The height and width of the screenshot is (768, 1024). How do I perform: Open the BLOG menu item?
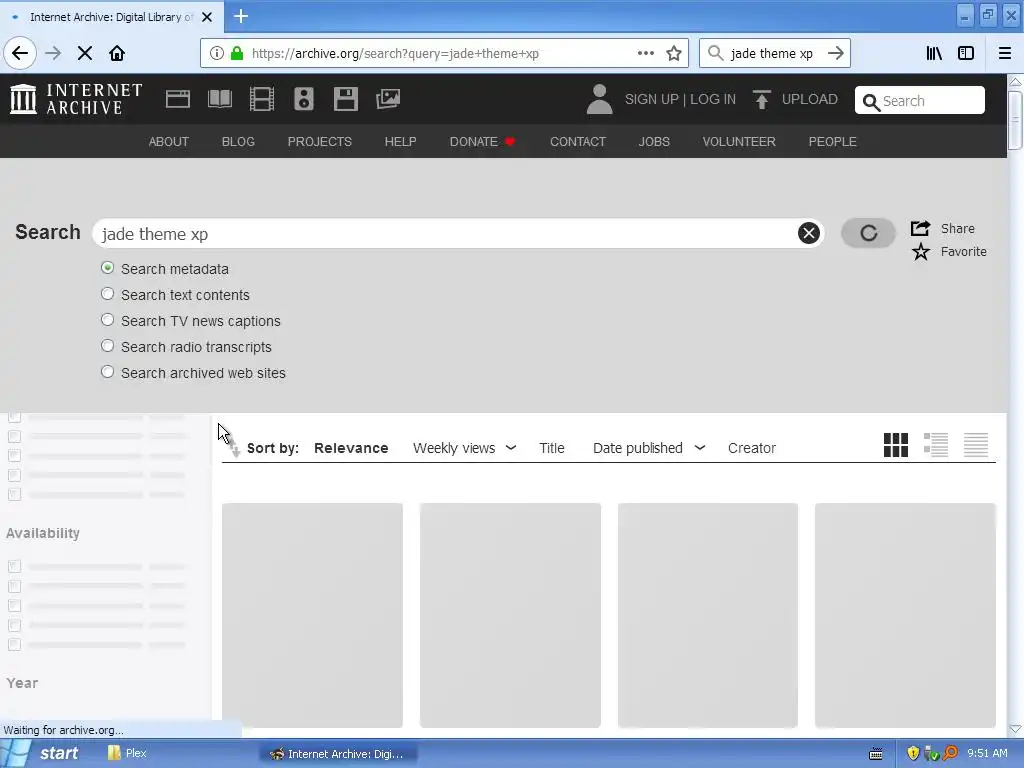pos(238,142)
